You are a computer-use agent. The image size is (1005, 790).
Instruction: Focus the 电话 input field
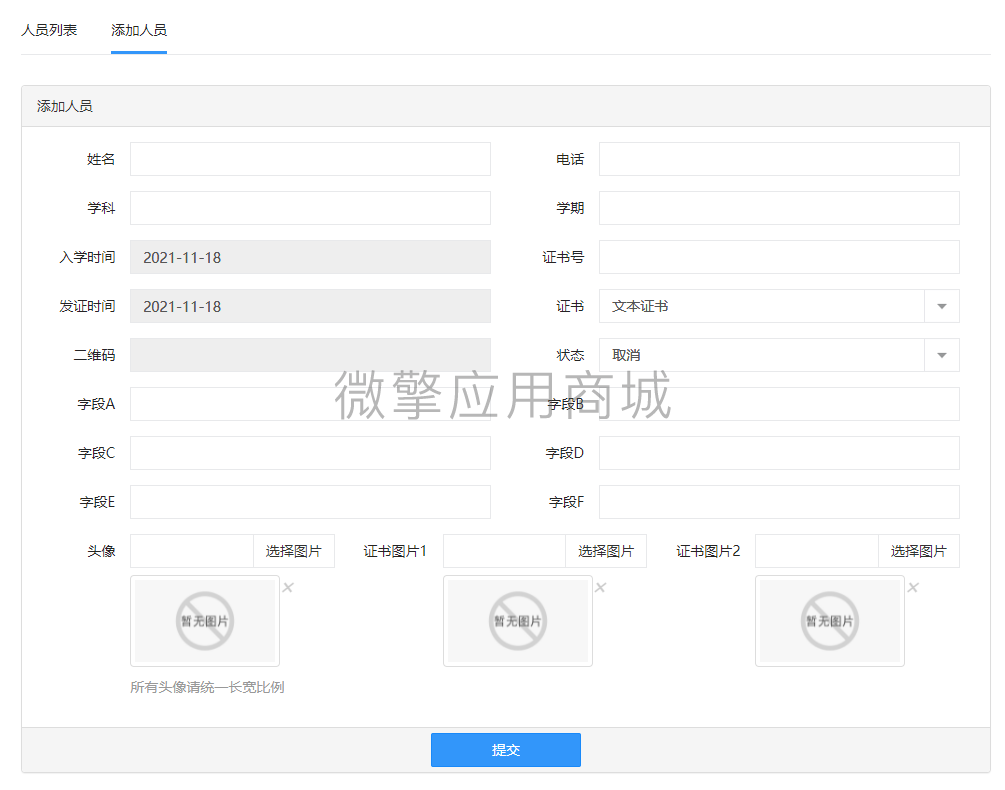[779, 159]
